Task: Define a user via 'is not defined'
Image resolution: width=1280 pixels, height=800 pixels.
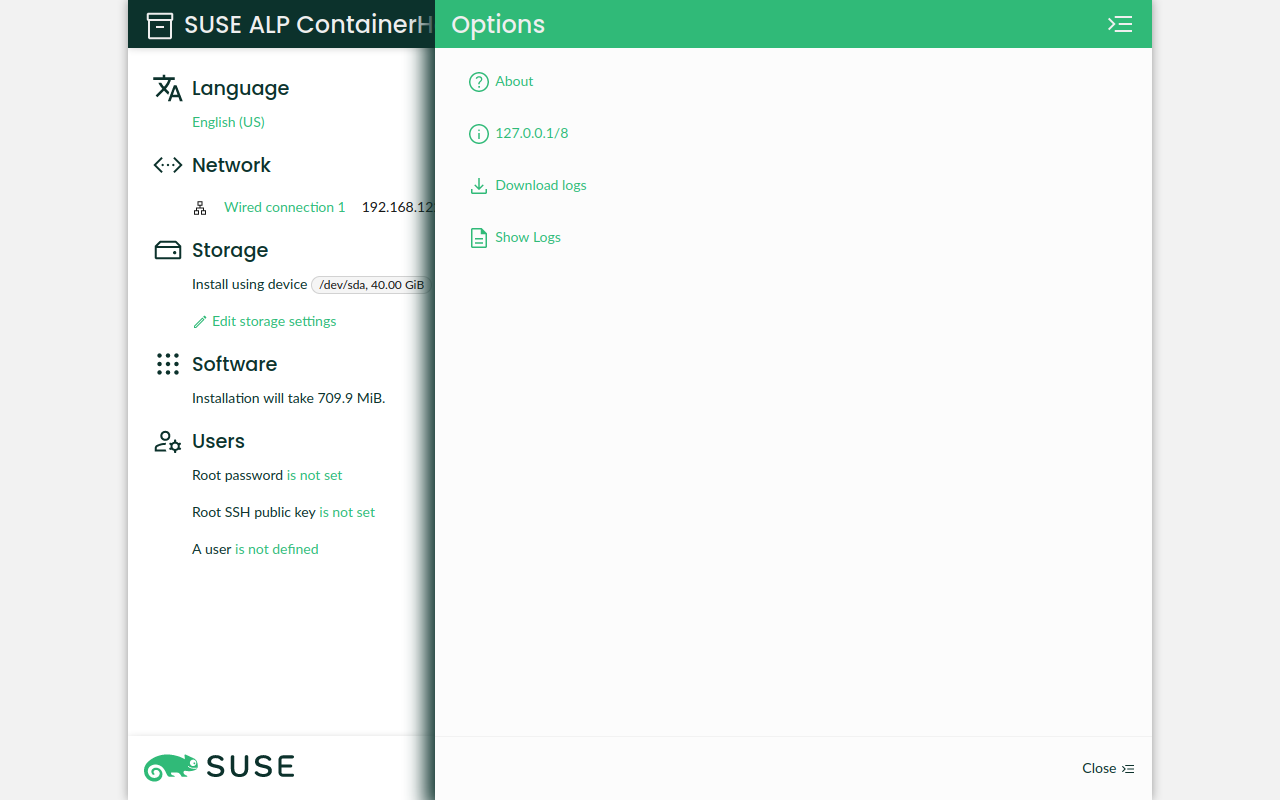Action: tap(276, 549)
